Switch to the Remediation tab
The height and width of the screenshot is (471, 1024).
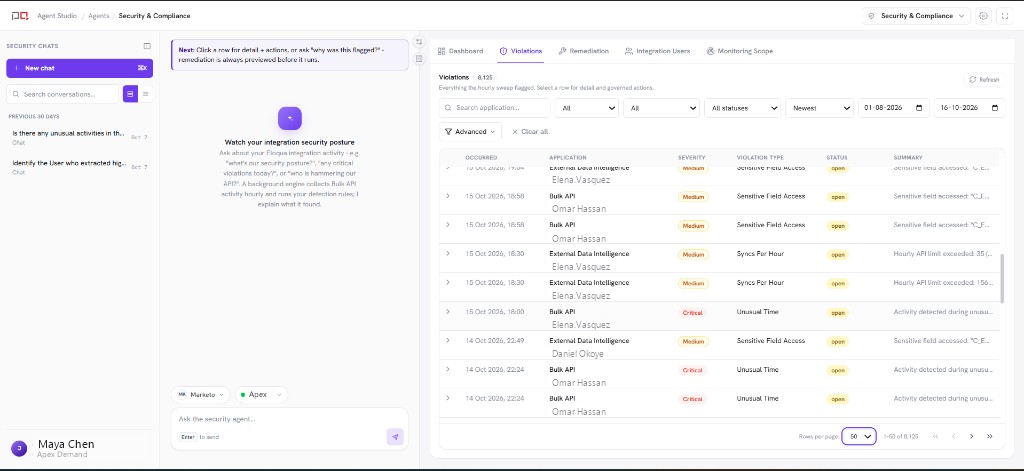[x=584, y=51]
